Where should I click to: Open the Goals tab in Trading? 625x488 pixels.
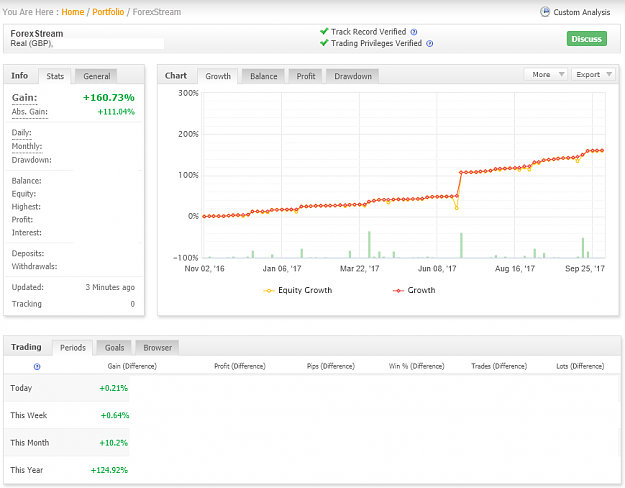114,348
